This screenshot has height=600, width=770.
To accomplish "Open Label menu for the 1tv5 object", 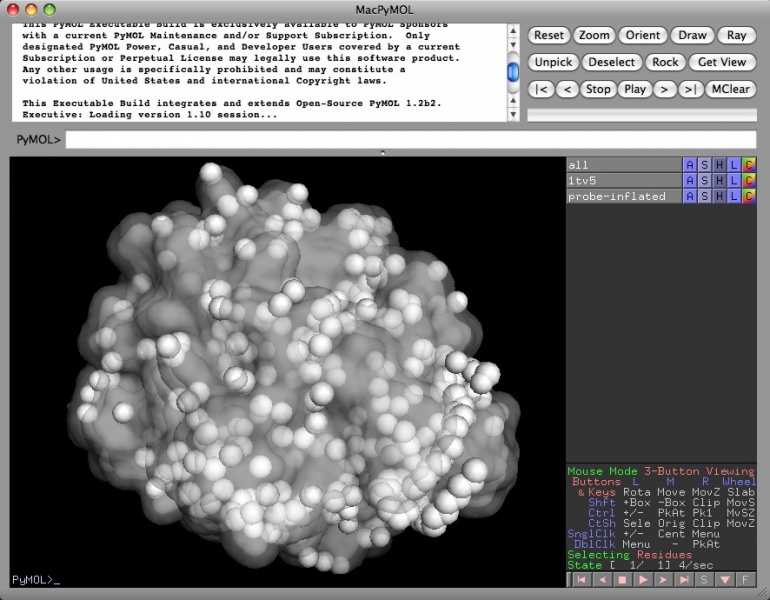I will 734,181.
